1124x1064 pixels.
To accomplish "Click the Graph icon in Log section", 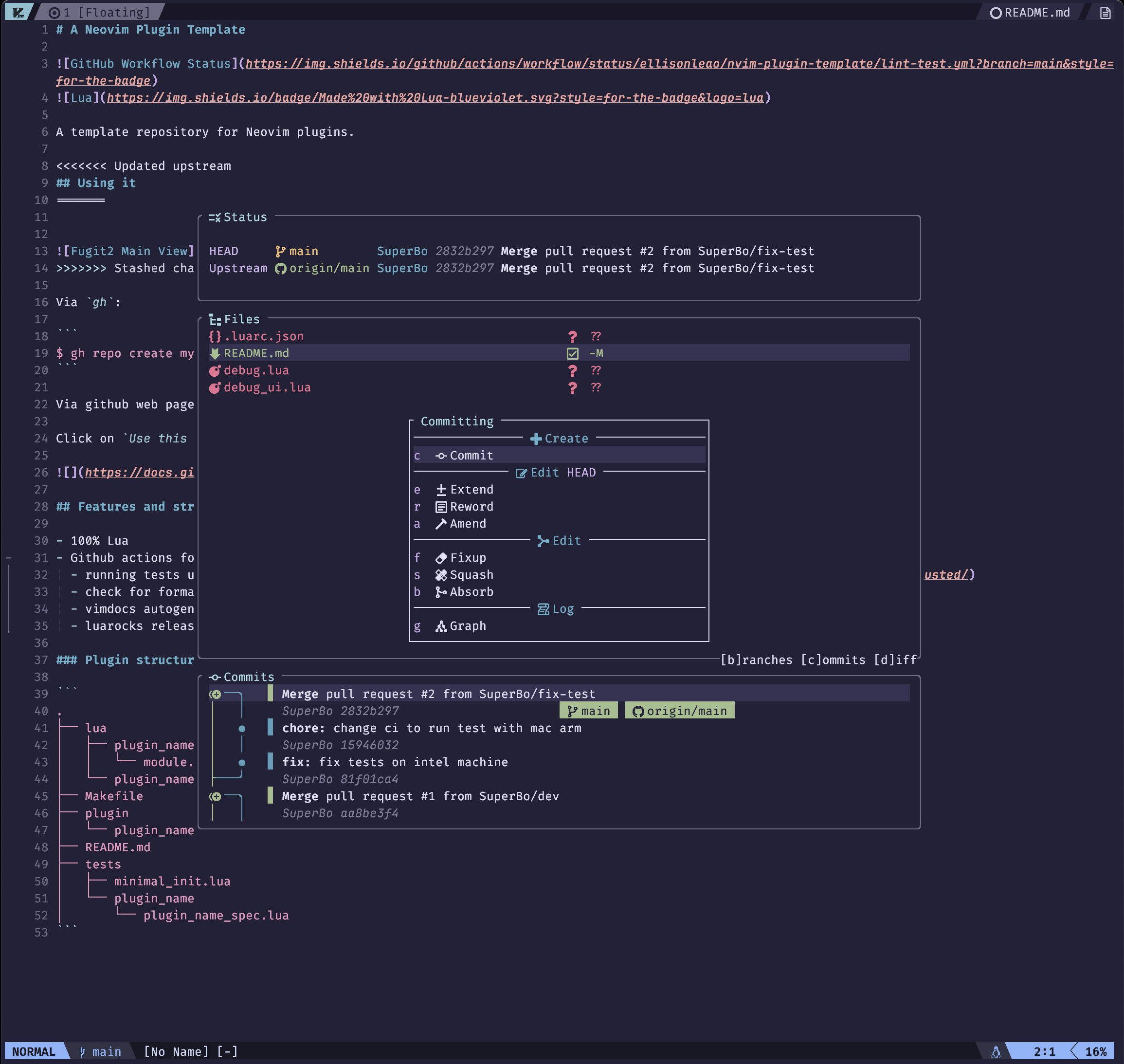I will (441, 626).
